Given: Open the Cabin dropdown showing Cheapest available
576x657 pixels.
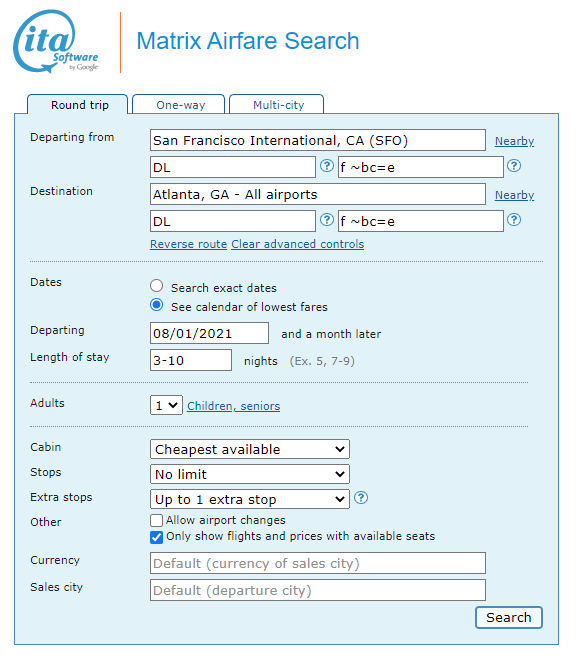Looking at the screenshot, I should pyautogui.click(x=250, y=449).
